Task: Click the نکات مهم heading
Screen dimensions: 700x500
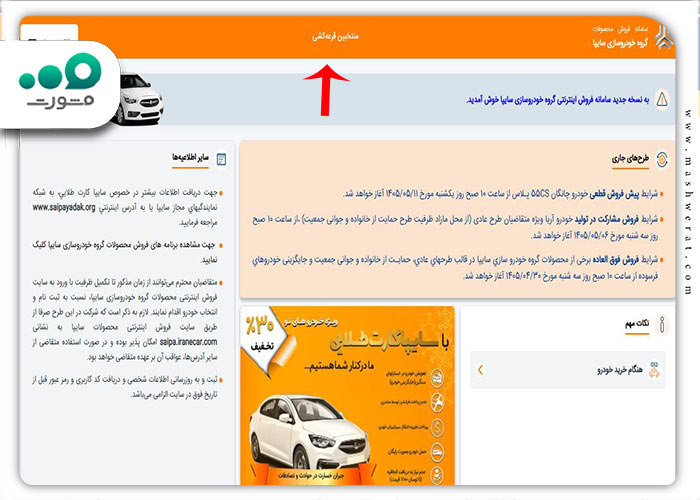Action: [637, 324]
